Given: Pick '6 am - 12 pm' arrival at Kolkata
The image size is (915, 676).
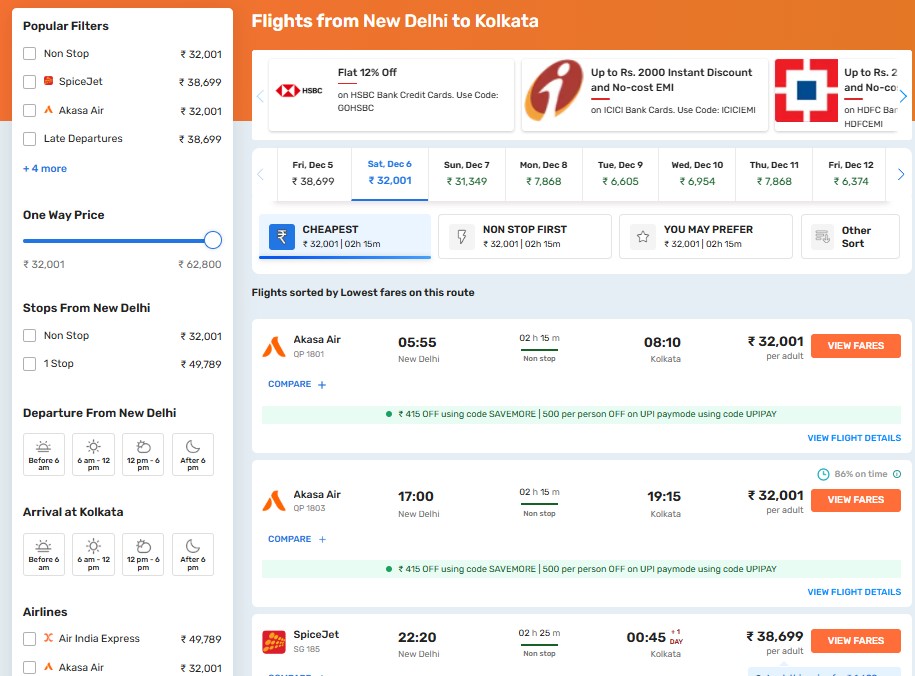Looking at the screenshot, I should click(x=93, y=553).
